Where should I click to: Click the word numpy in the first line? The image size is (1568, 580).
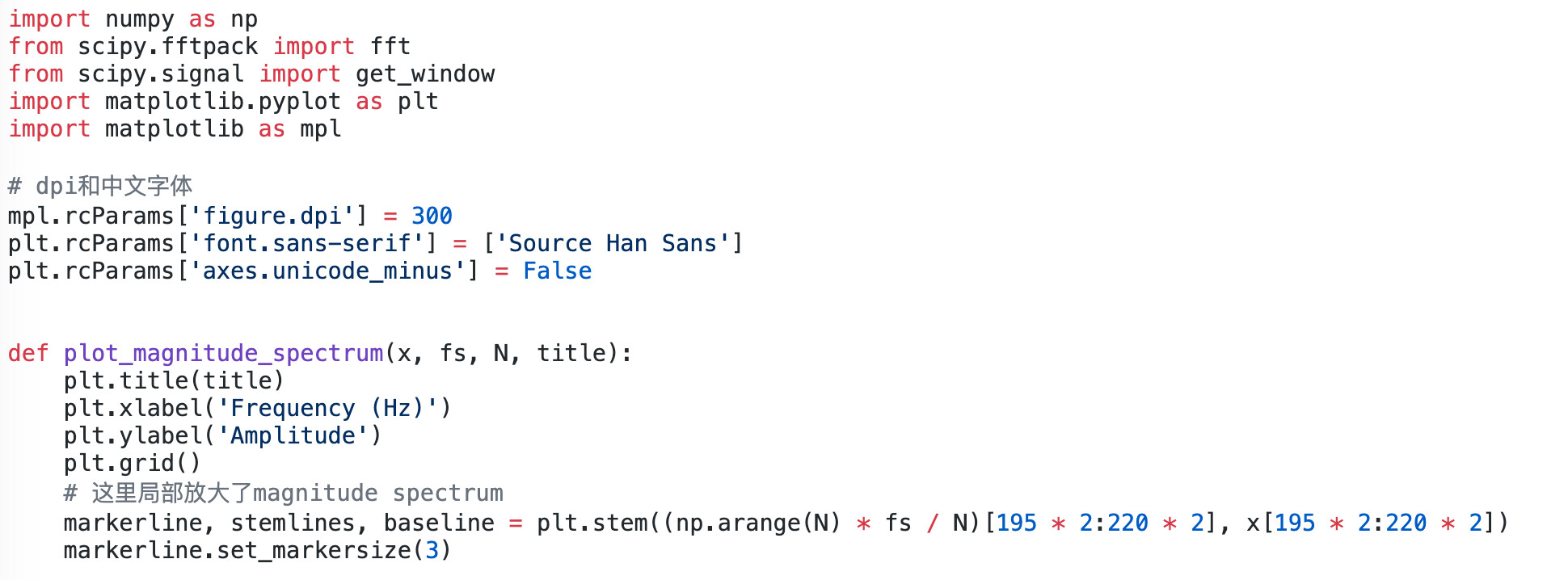139,19
